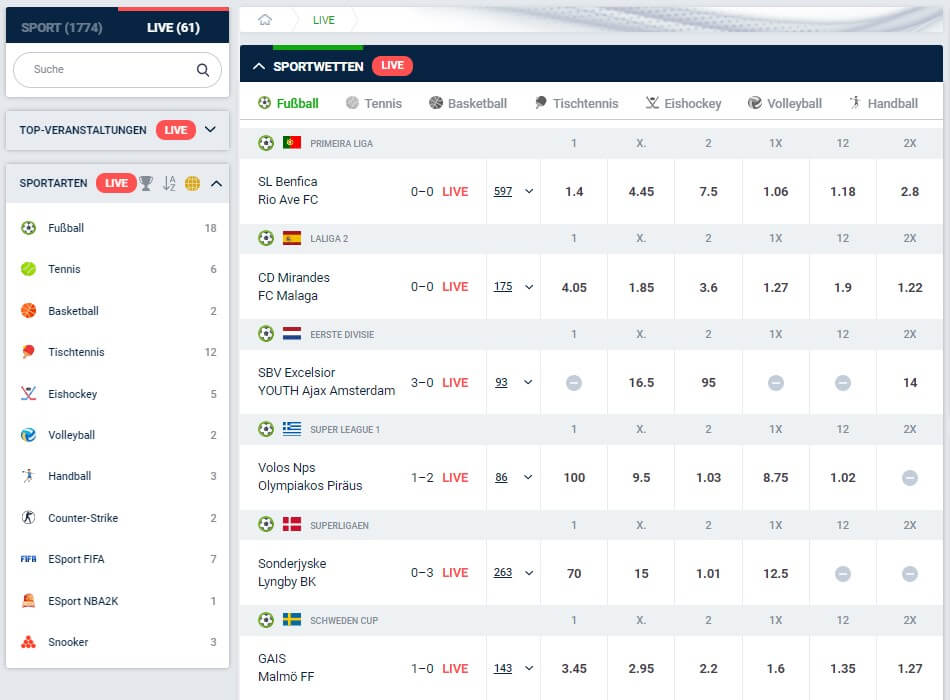Image resolution: width=950 pixels, height=700 pixels.
Task: Click locked odds 1 for SBV Excelsior
Action: [574, 383]
